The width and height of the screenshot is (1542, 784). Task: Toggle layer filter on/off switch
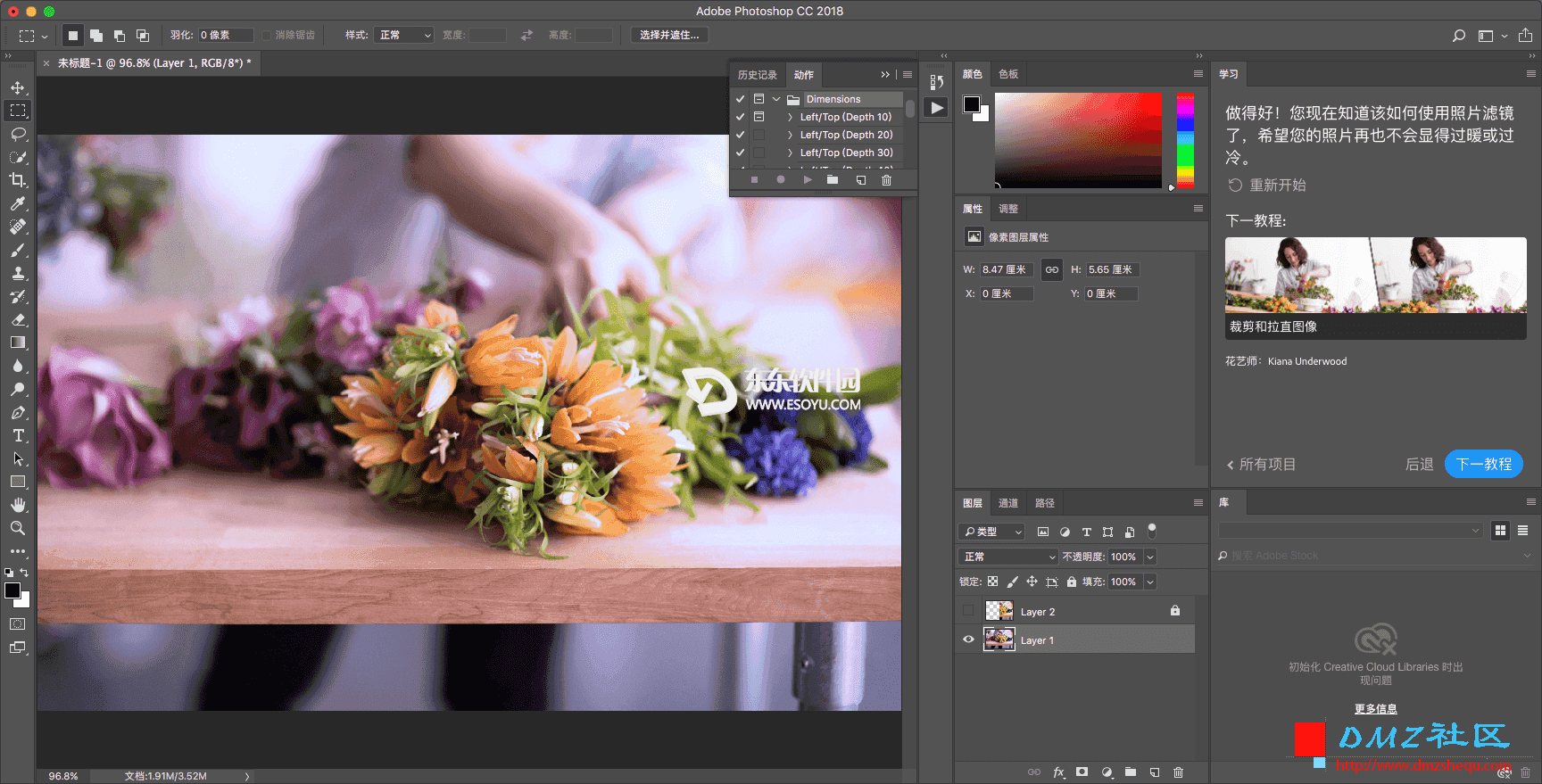[1152, 531]
